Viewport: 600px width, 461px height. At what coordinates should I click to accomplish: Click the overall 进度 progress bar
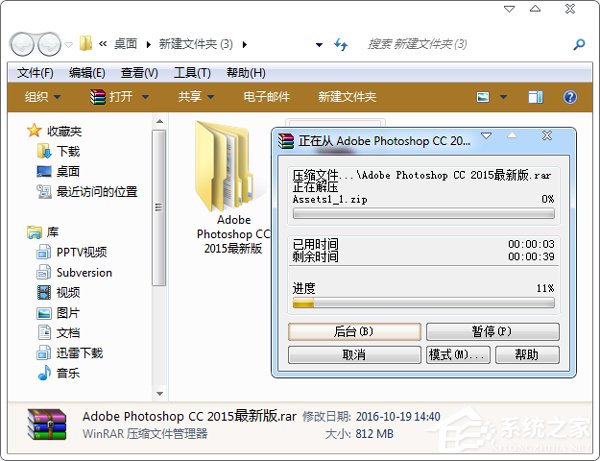click(x=422, y=303)
